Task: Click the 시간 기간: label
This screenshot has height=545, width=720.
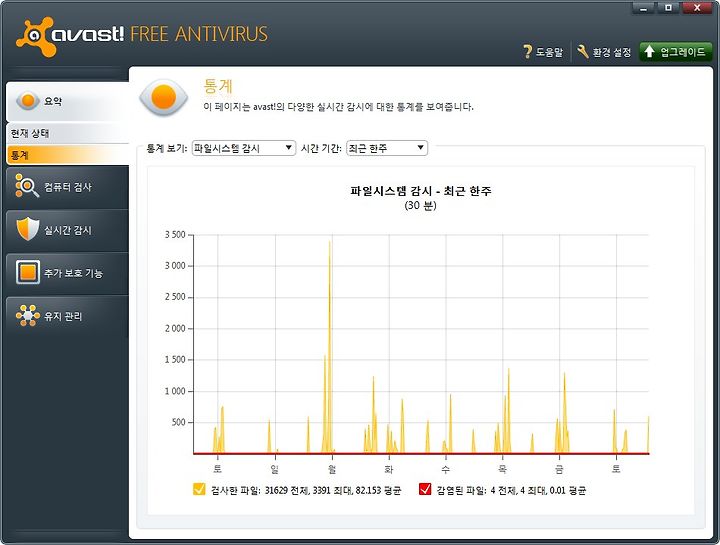Action: 321,148
